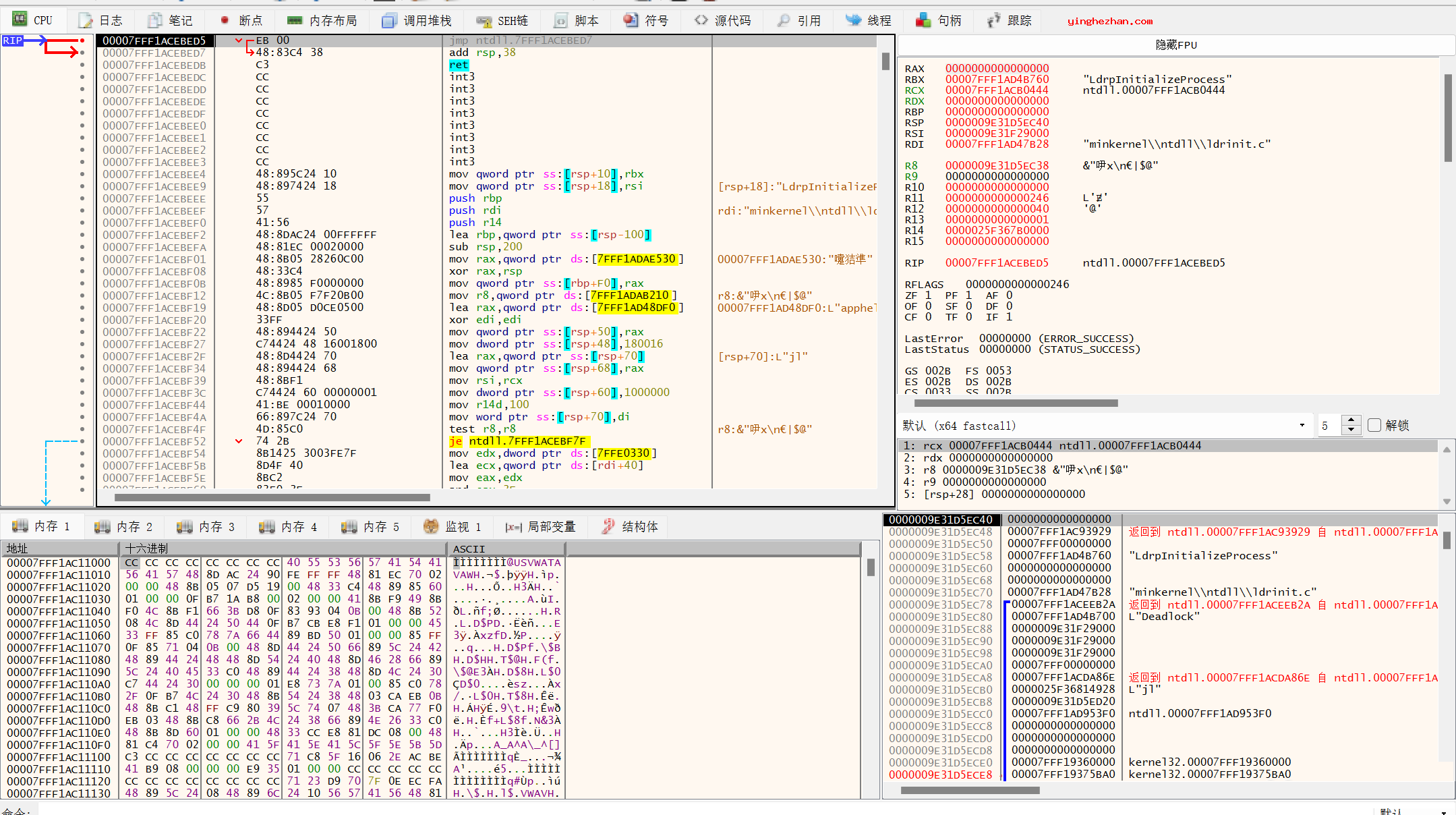Decrease argument count stepper
Screen dimensions: 1456x815
click(x=1351, y=430)
